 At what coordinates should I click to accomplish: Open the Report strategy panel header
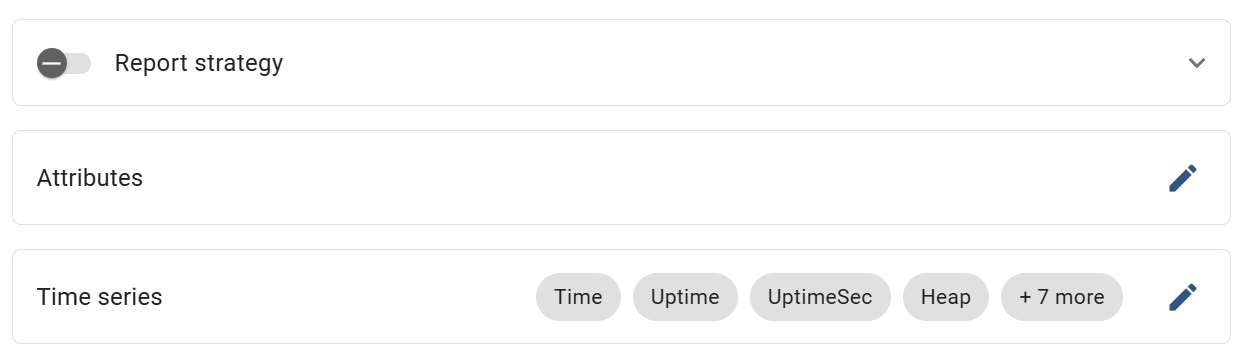point(621,62)
